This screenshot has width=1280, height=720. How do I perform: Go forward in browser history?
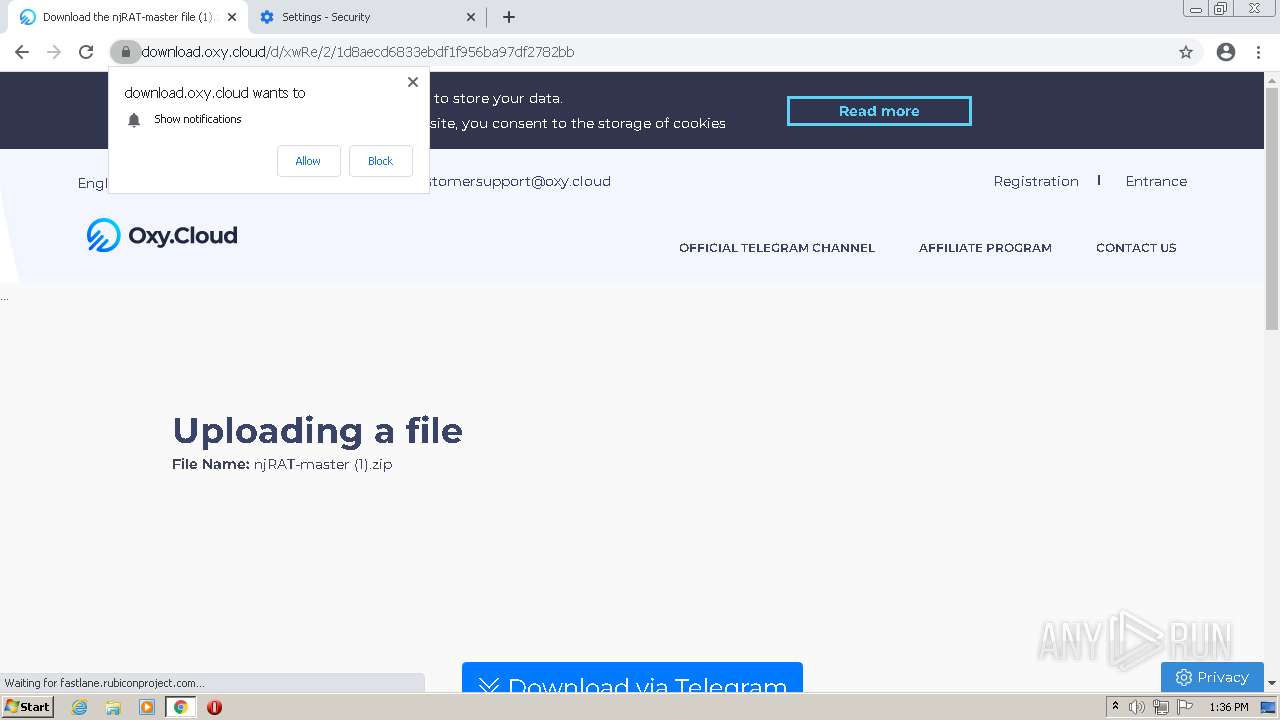click(x=54, y=52)
